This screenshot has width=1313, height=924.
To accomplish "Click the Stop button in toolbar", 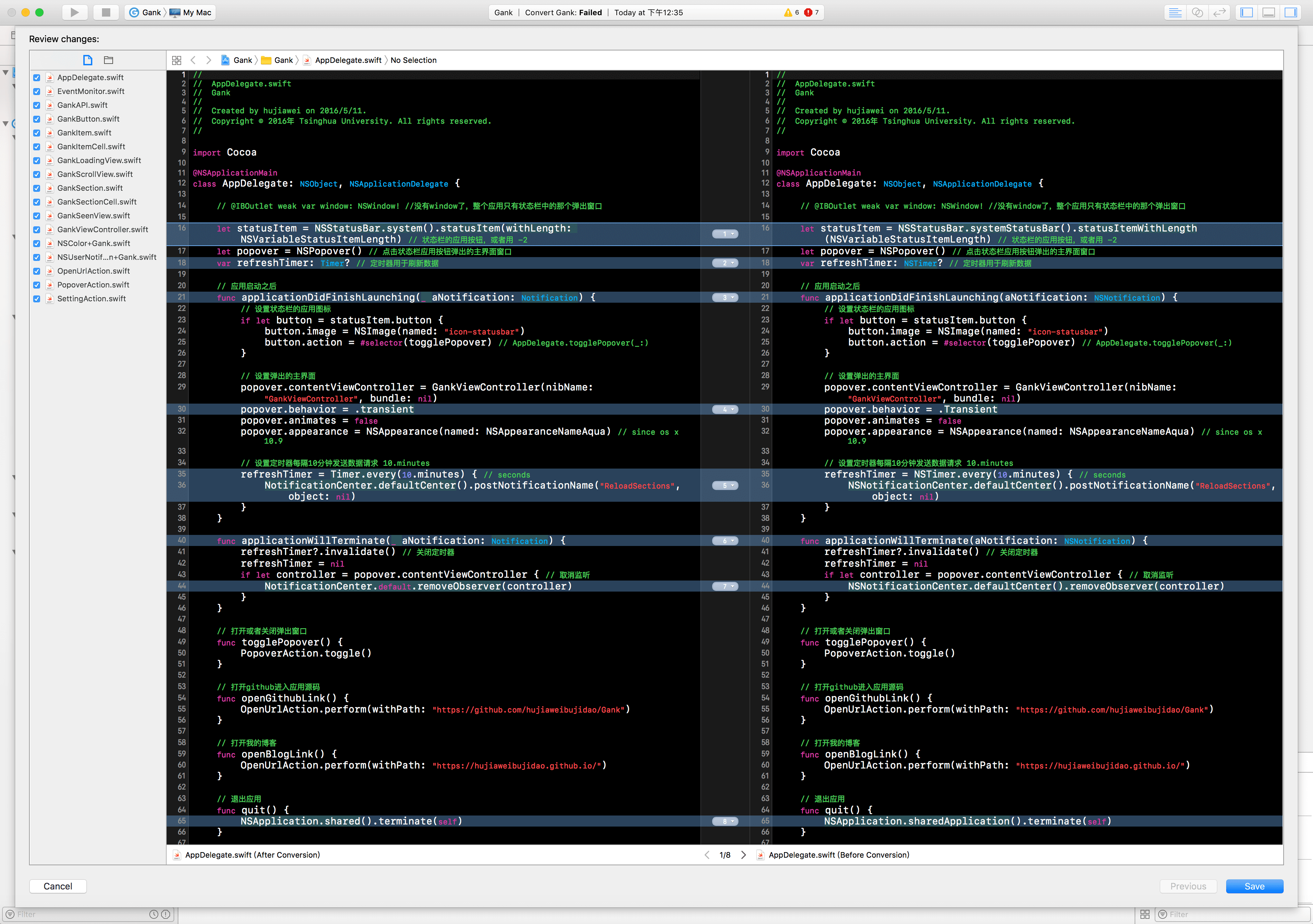I will coord(106,12).
